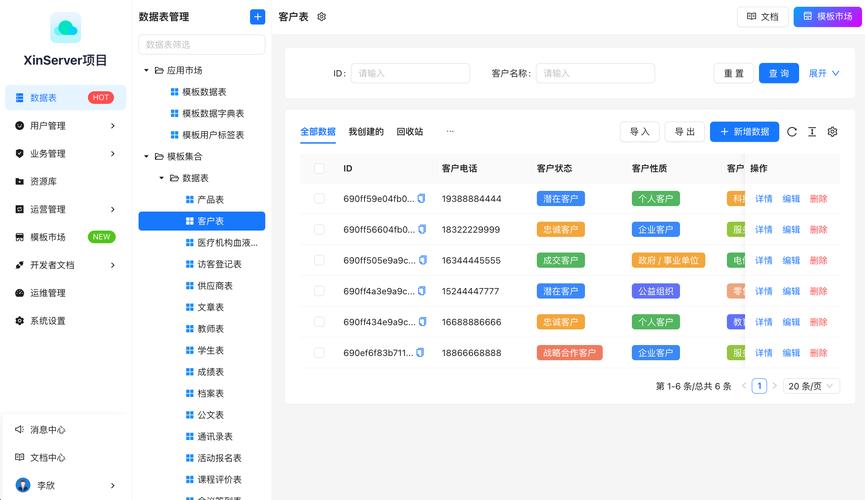Copy ID 690ef6f83b711 with copy icon

click(x=420, y=353)
